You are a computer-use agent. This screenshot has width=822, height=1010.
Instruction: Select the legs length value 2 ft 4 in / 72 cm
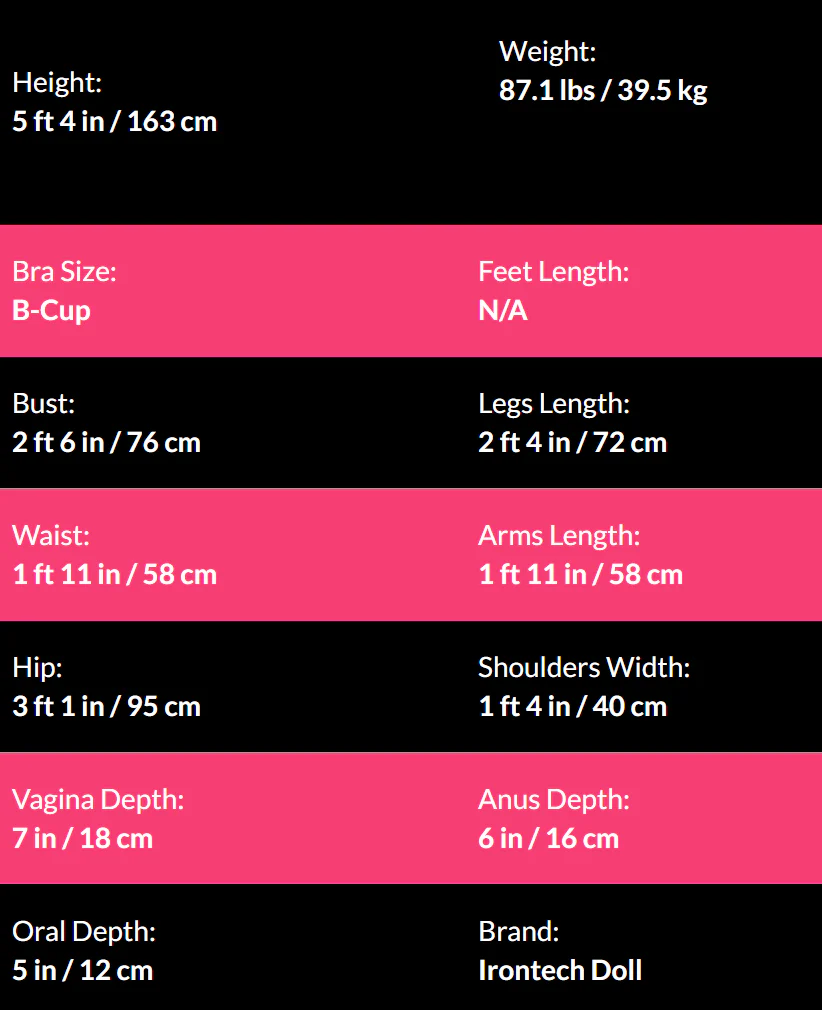tap(572, 442)
